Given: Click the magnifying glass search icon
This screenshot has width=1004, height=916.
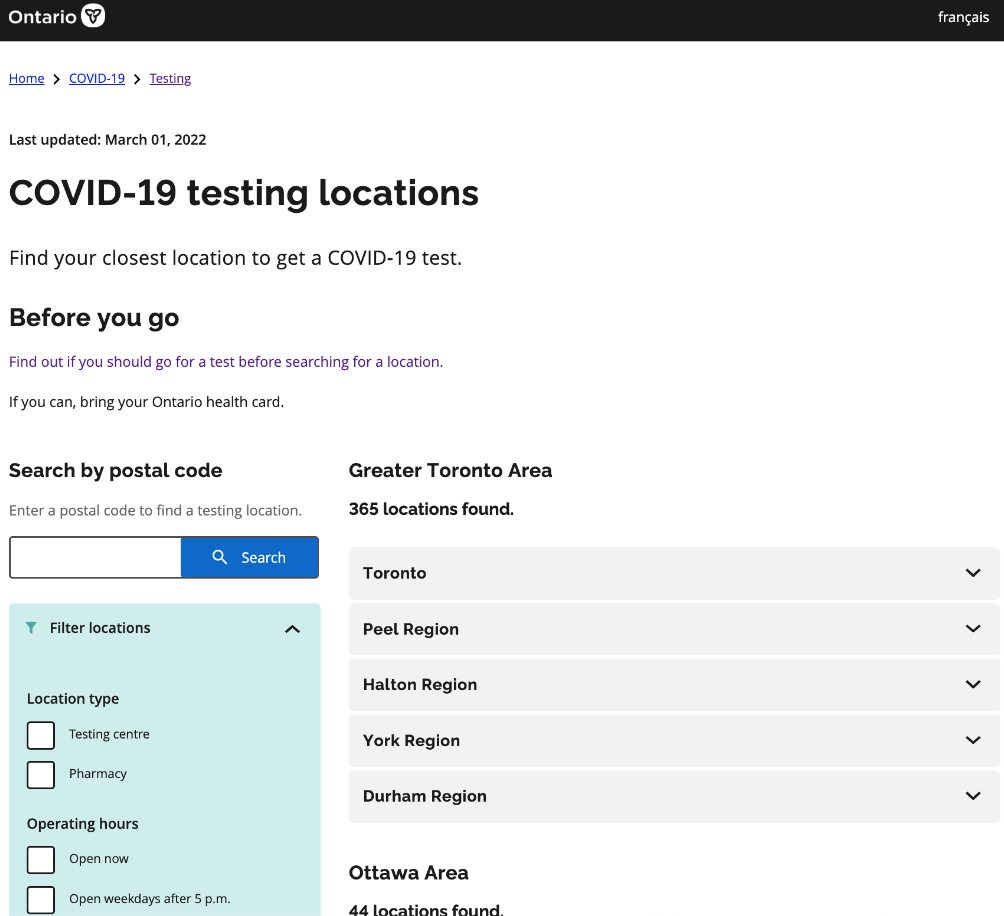Looking at the screenshot, I should coord(220,557).
